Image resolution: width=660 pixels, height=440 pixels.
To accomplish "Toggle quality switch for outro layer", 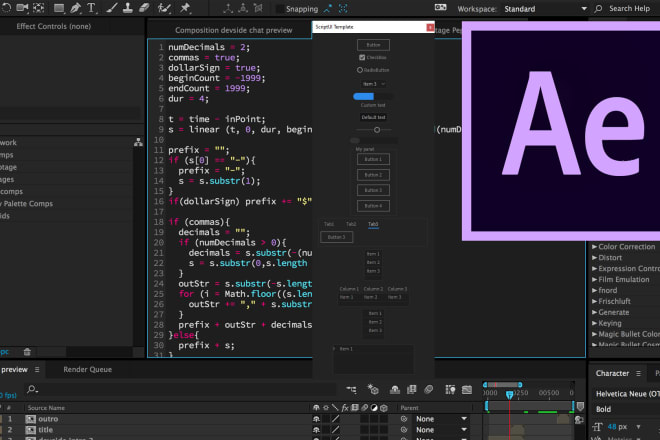I will (335, 419).
